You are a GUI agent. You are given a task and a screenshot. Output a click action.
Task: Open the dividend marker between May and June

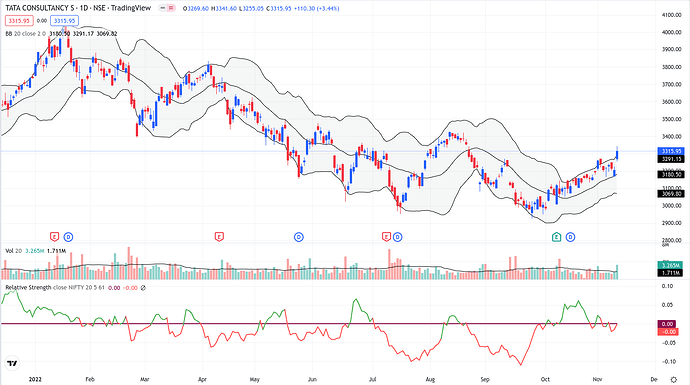[299, 237]
